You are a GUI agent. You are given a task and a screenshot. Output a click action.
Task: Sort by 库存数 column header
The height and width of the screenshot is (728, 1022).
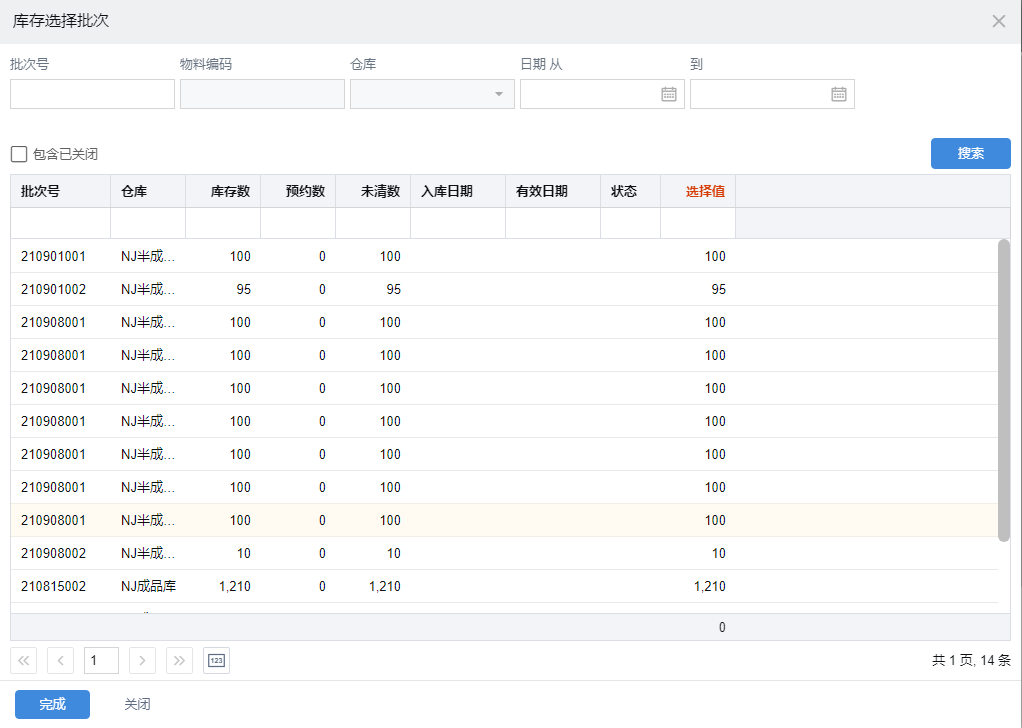(223, 192)
